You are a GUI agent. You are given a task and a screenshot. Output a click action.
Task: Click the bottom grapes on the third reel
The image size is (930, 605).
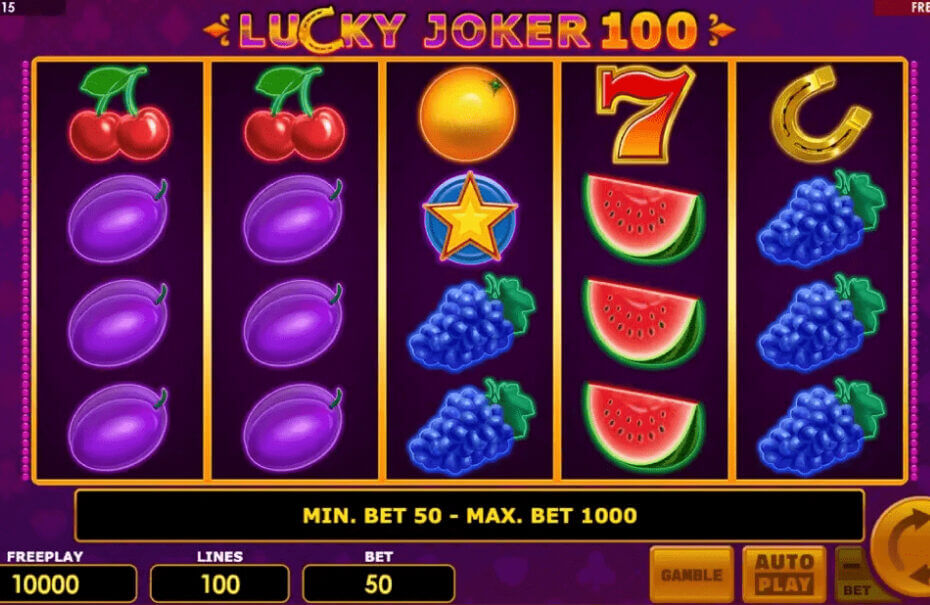click(472, 427)
